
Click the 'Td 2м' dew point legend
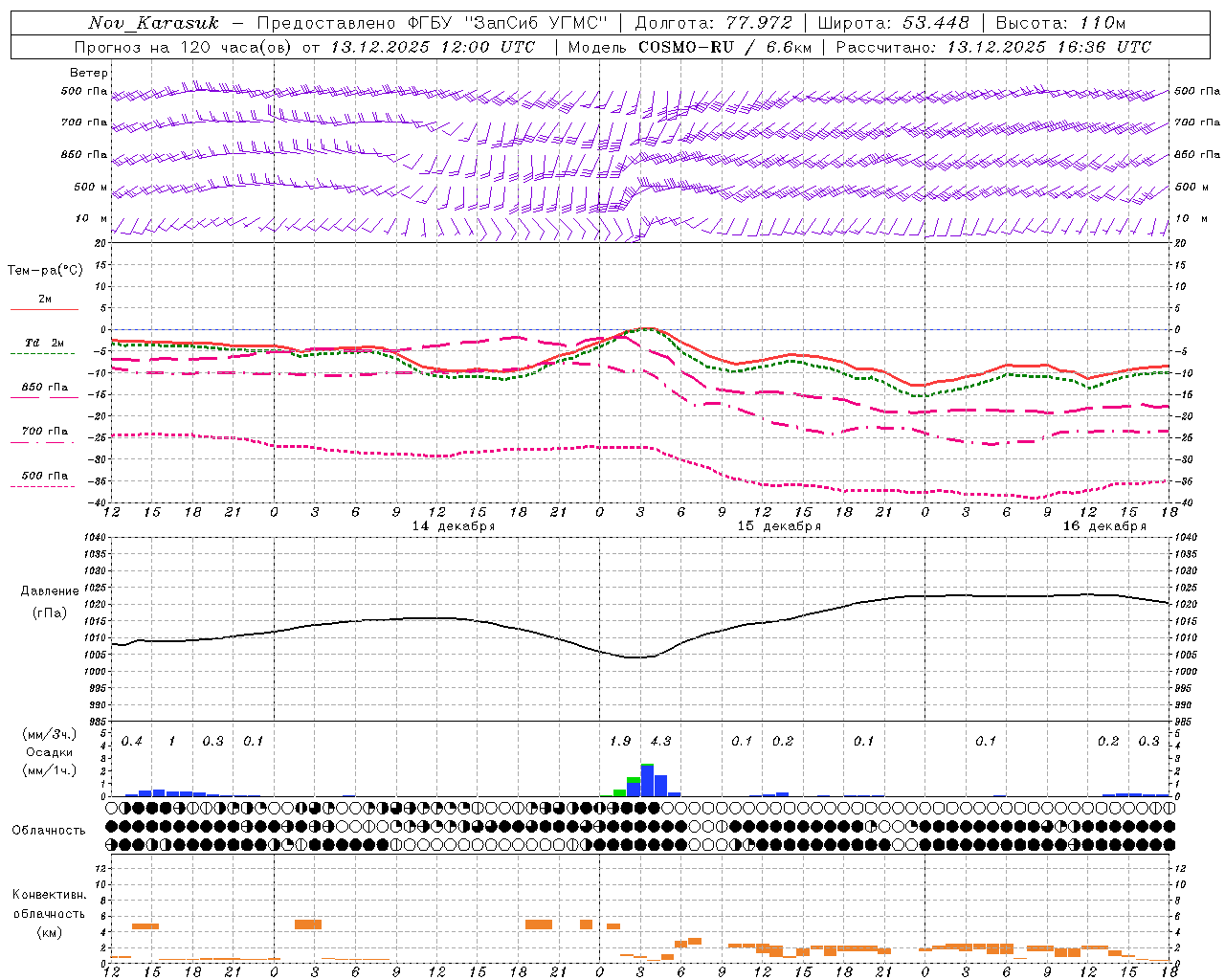click(44, 343)
